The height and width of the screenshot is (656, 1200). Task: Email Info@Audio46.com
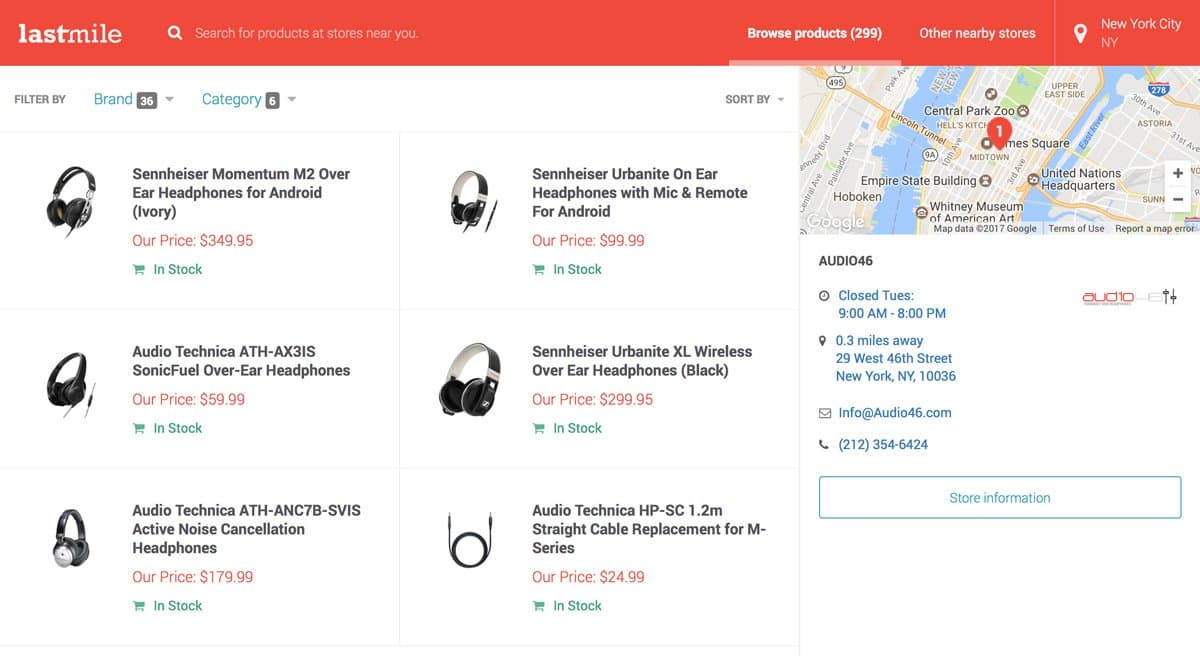[895, 412]
